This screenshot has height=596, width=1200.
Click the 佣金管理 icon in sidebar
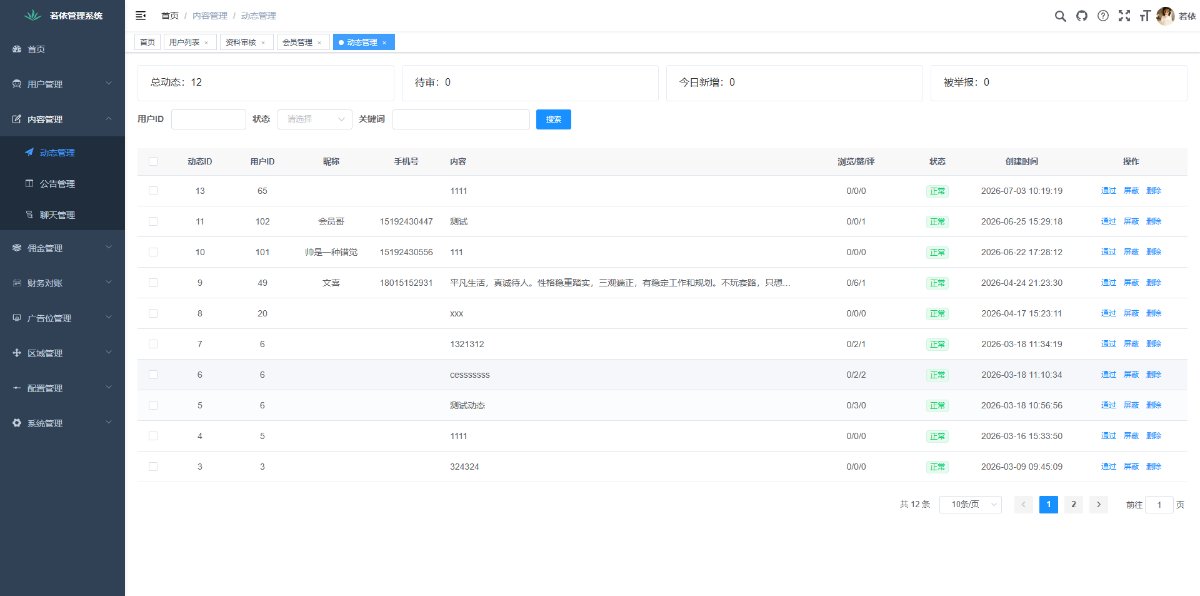pos(16,248)
